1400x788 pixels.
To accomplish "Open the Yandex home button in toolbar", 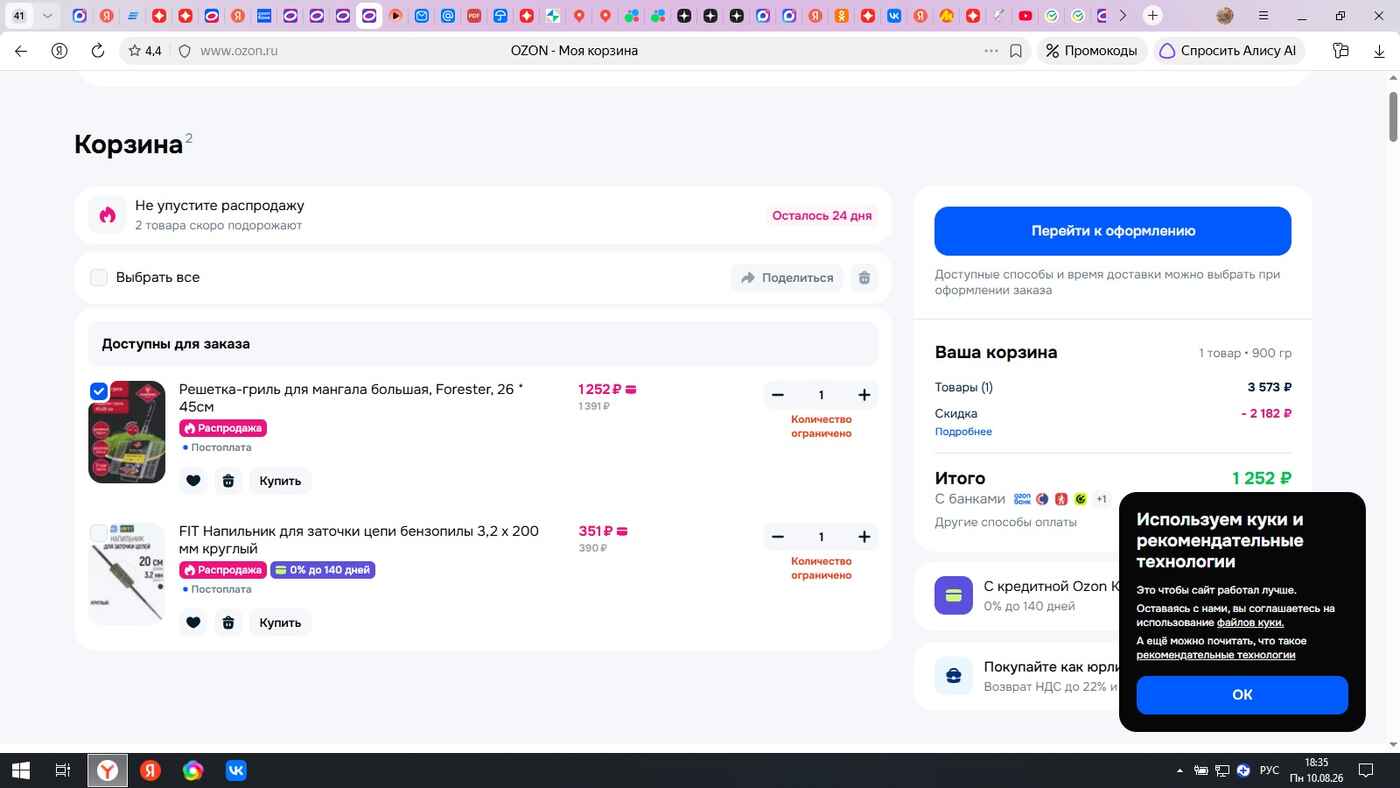I will pyautogui.click(x=60, y=51).
